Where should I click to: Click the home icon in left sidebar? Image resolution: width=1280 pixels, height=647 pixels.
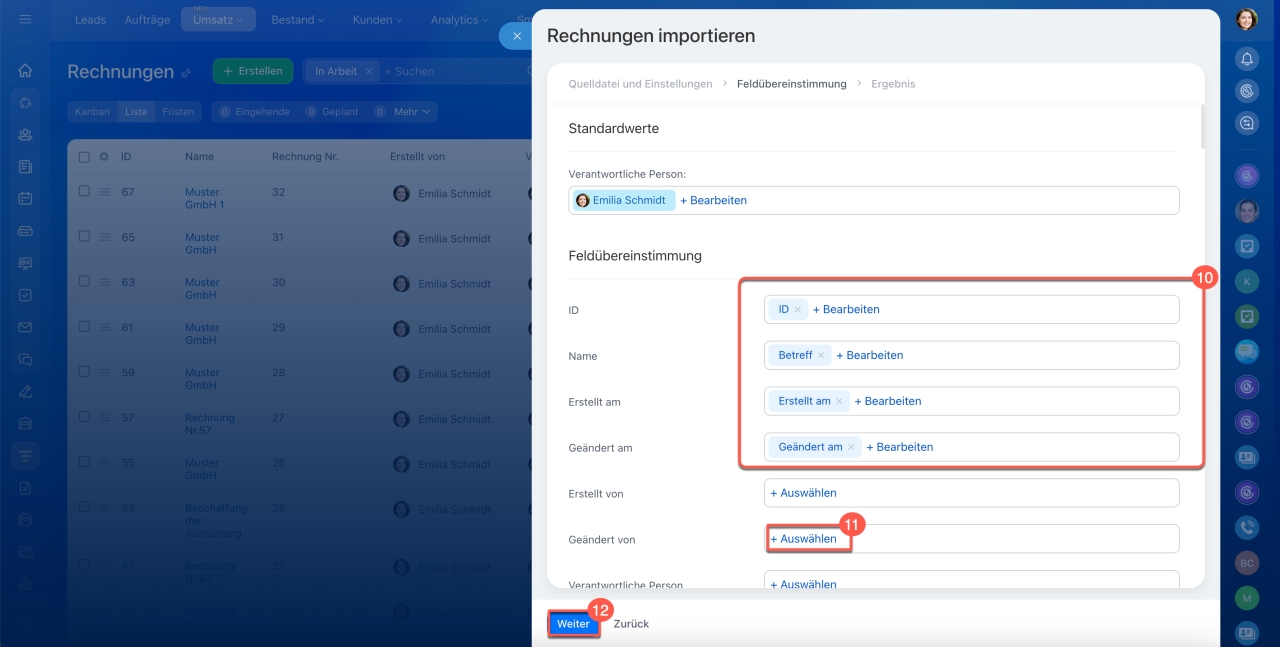point(25,71)
